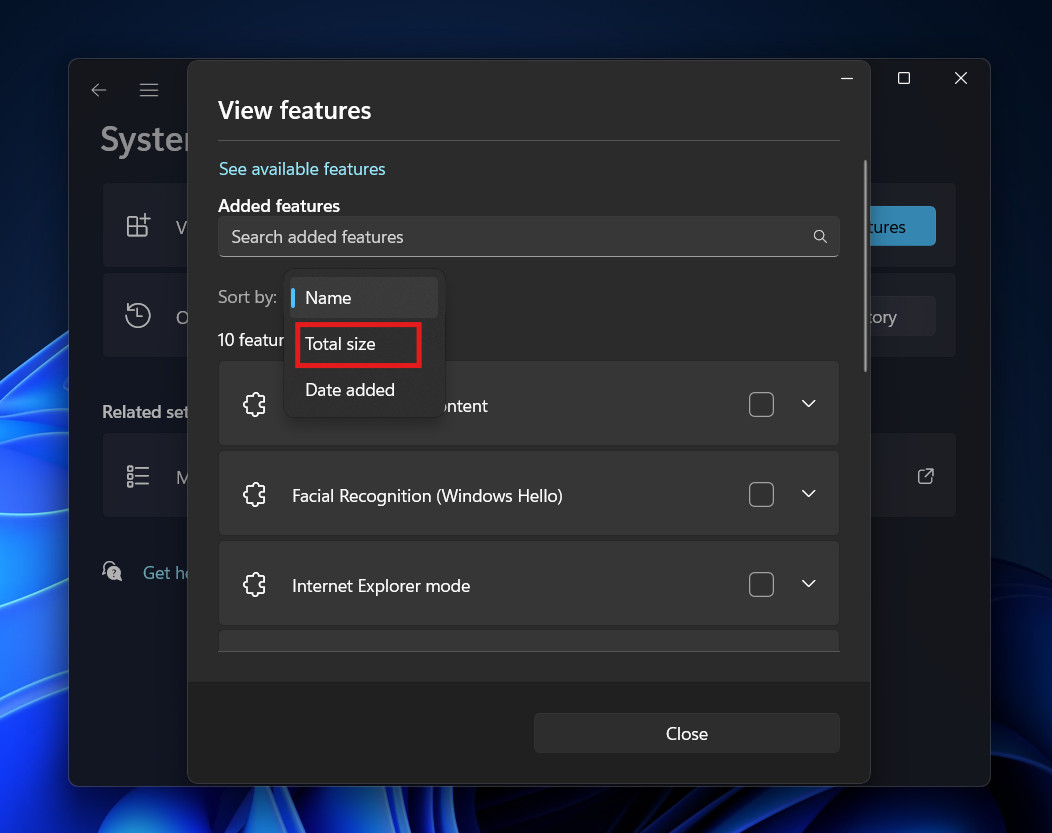
Task: Click the puzzle icon beside Internet Explorer mode
Action: click(x=254, y=584)
